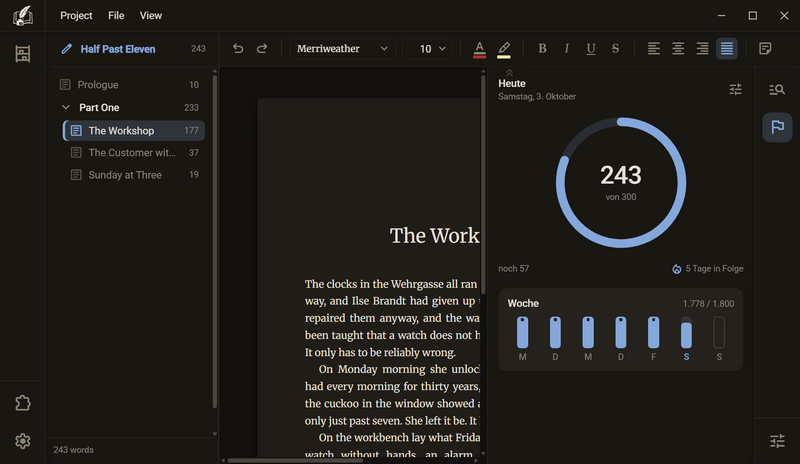Collapse the Part One folder
Screen dimensions: 800x464
66,107
